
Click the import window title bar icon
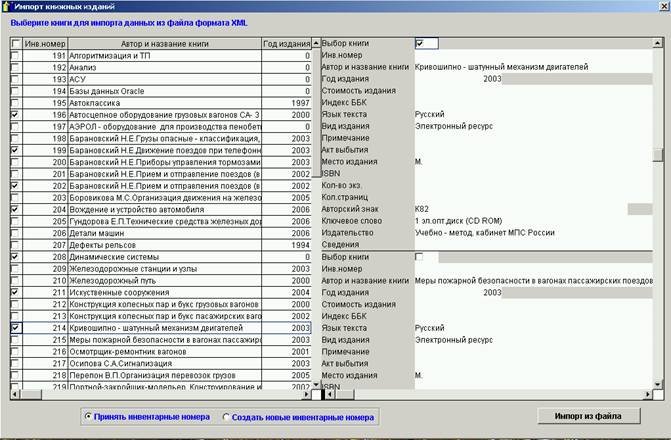click(6, 6)
